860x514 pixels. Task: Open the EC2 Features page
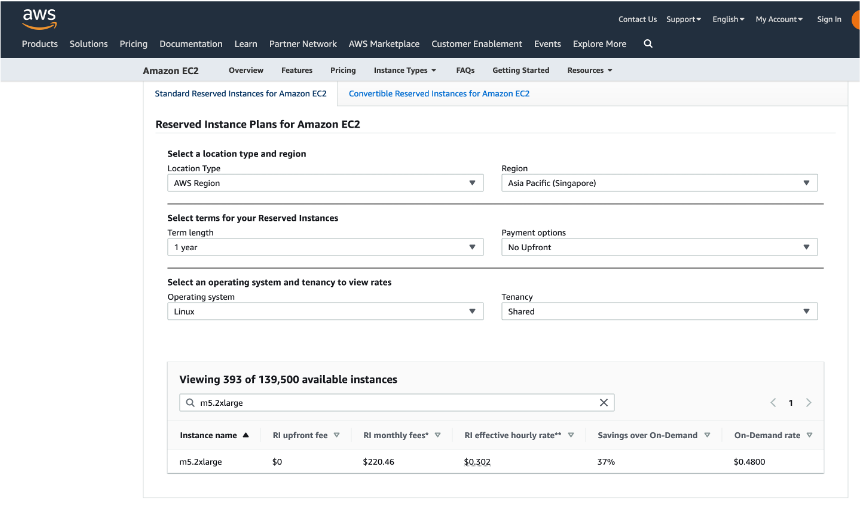297,70
